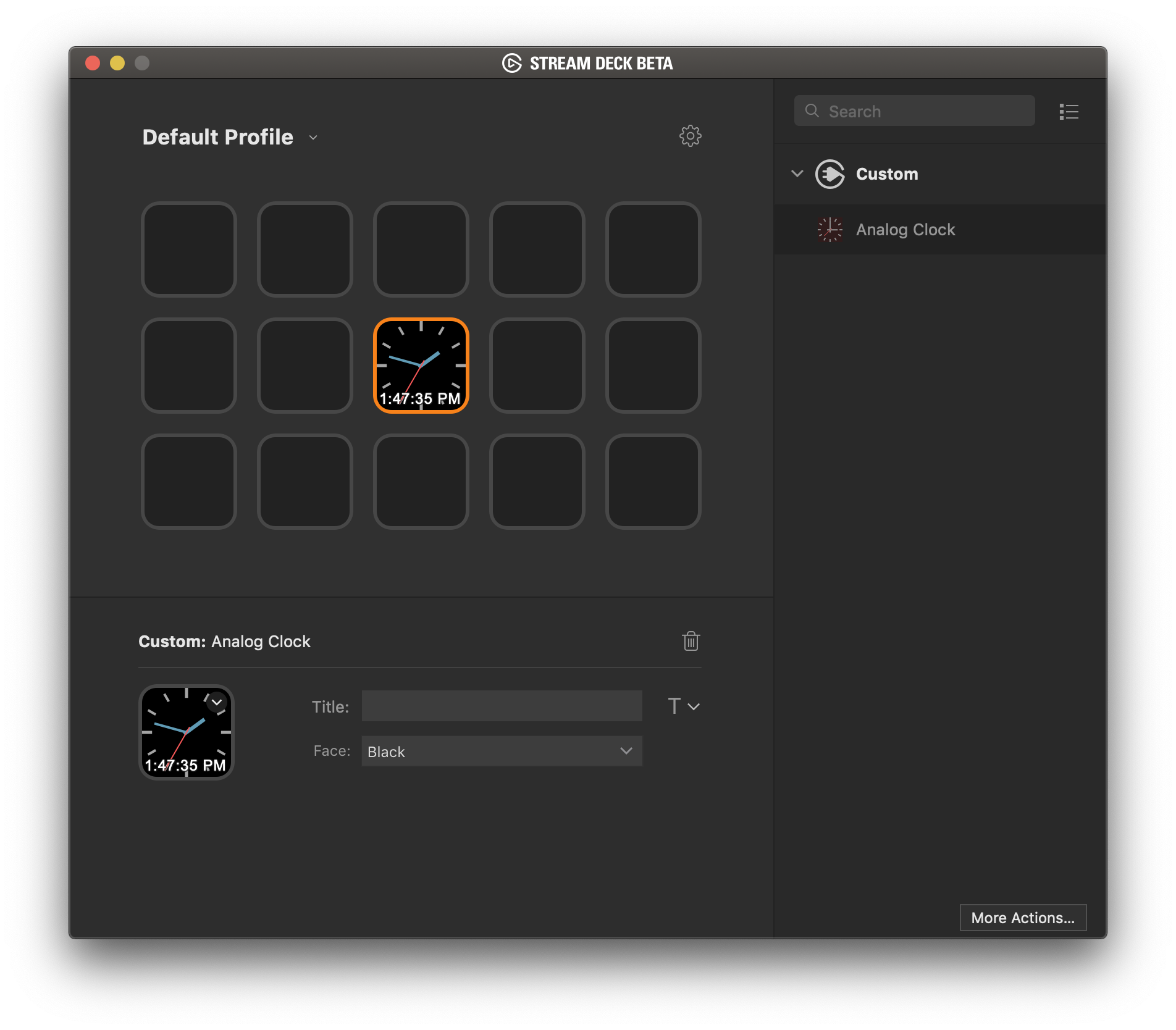Close the Stream Deck window
Viewport: 1176px width, 1030px height.
(x=93, y=63)
